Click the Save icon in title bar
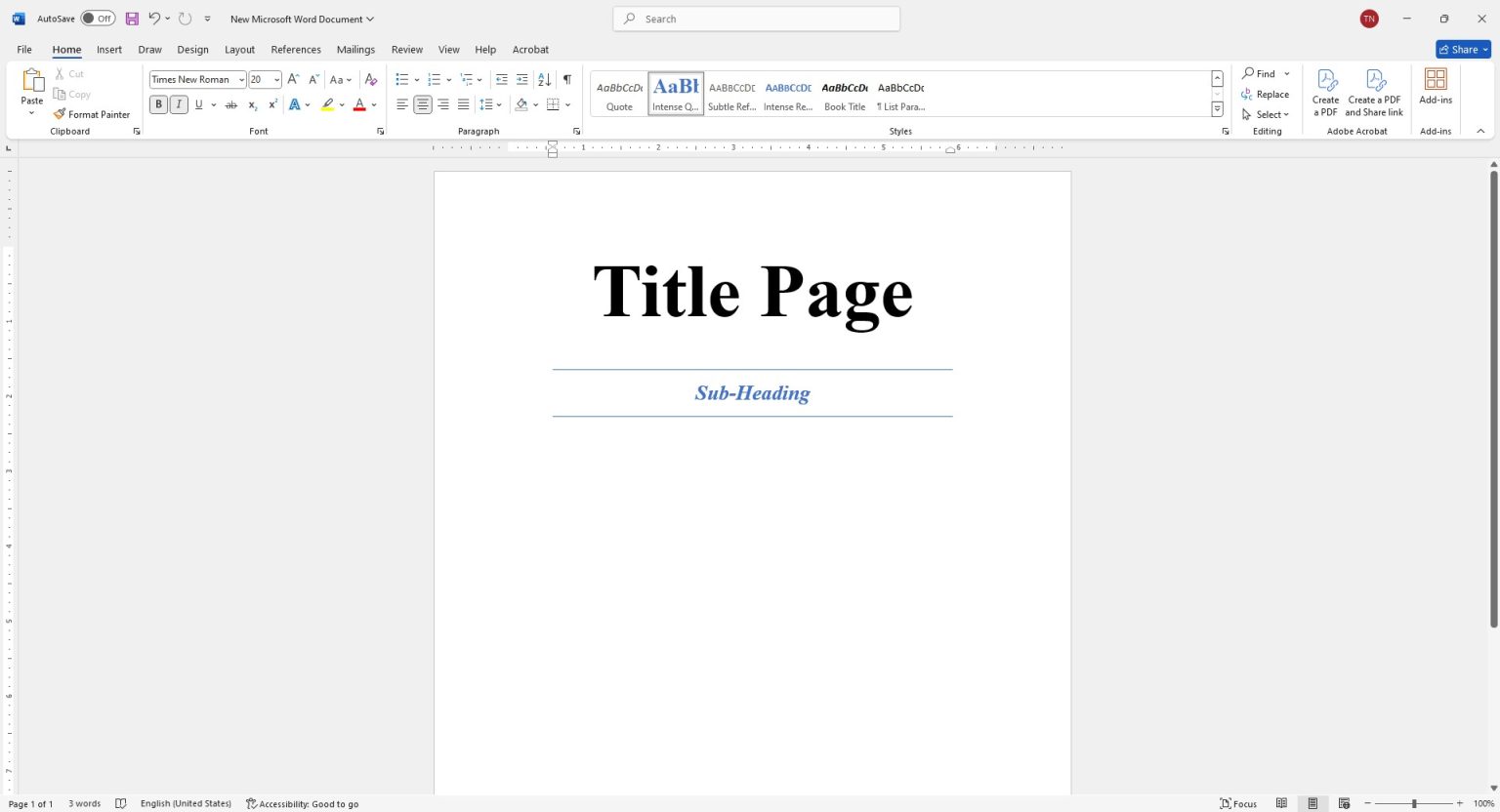 [x=132, y=19]
